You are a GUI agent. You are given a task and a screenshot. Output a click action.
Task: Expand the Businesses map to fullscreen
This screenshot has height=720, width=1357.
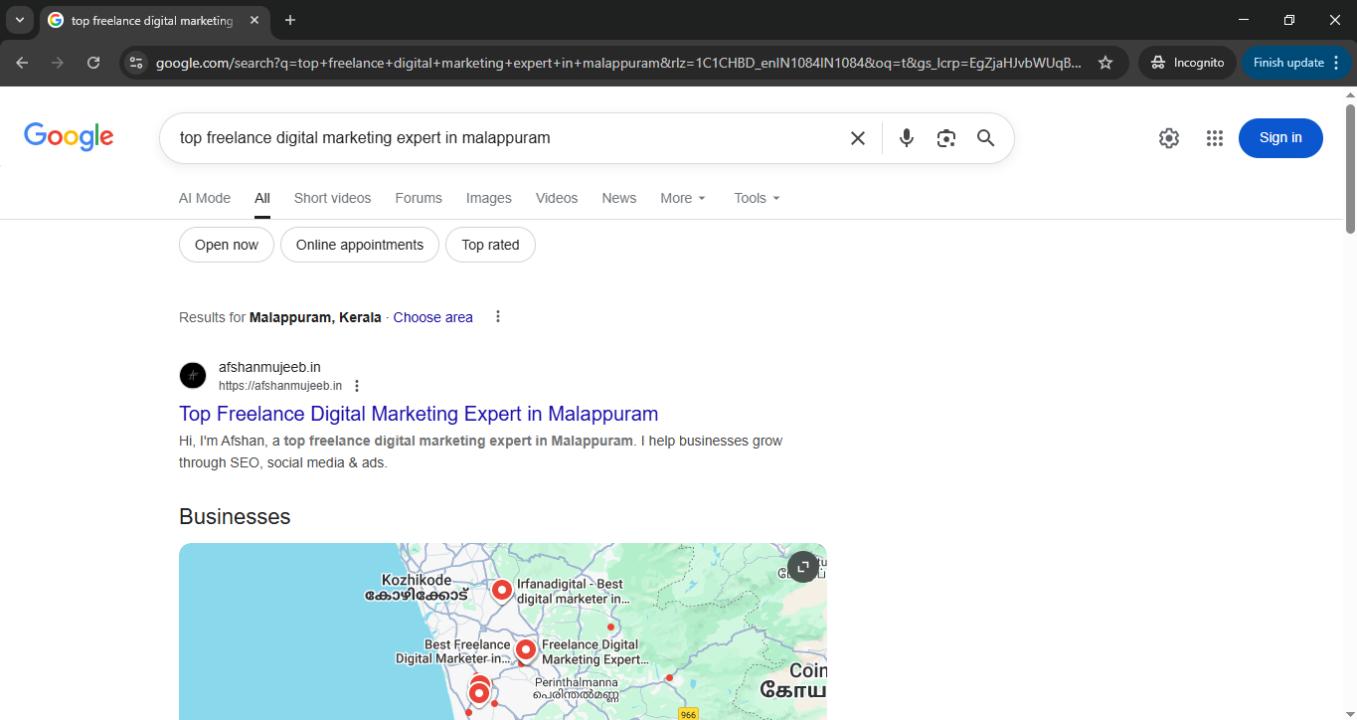803,567
